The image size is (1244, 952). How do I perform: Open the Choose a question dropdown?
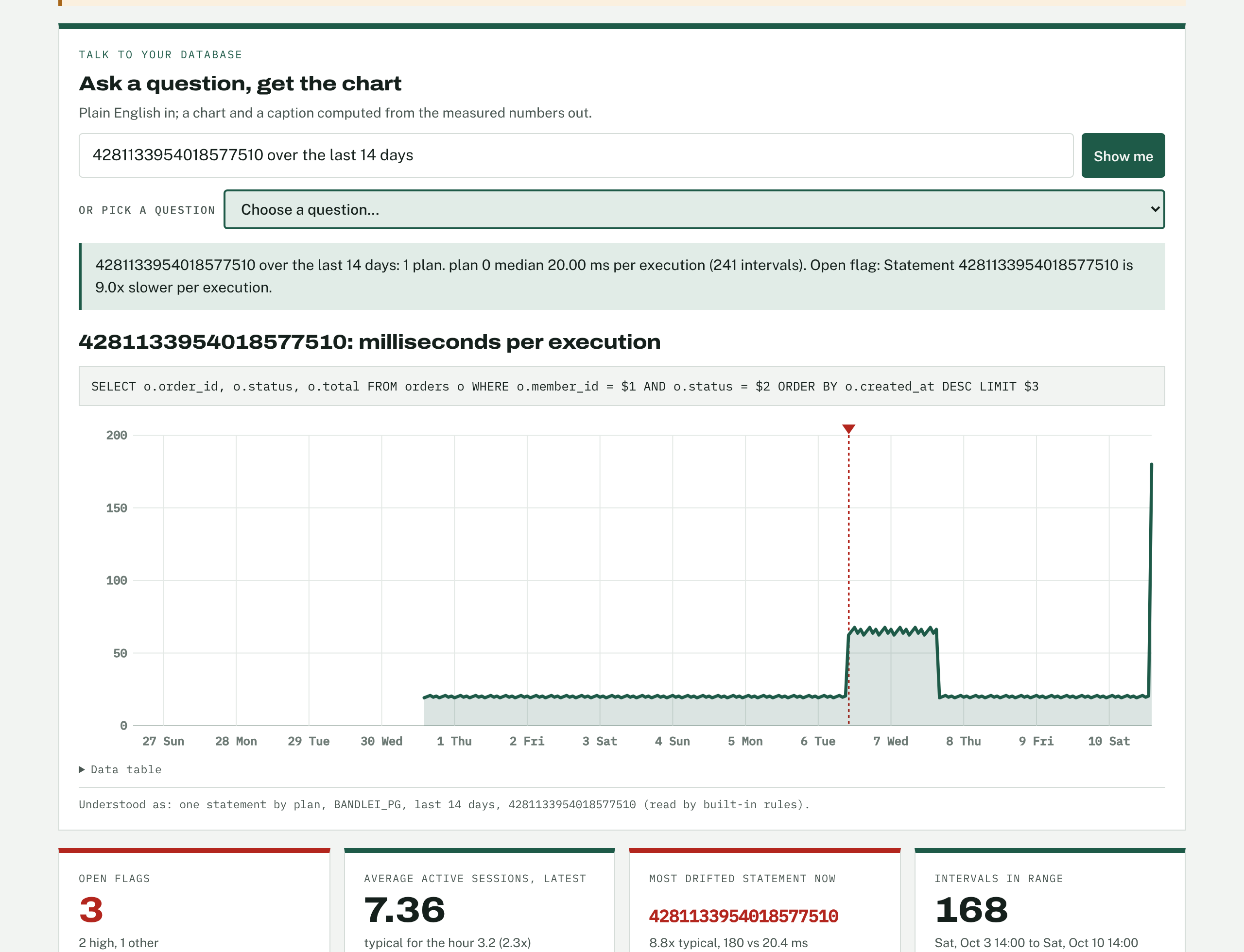pos(694,210)
